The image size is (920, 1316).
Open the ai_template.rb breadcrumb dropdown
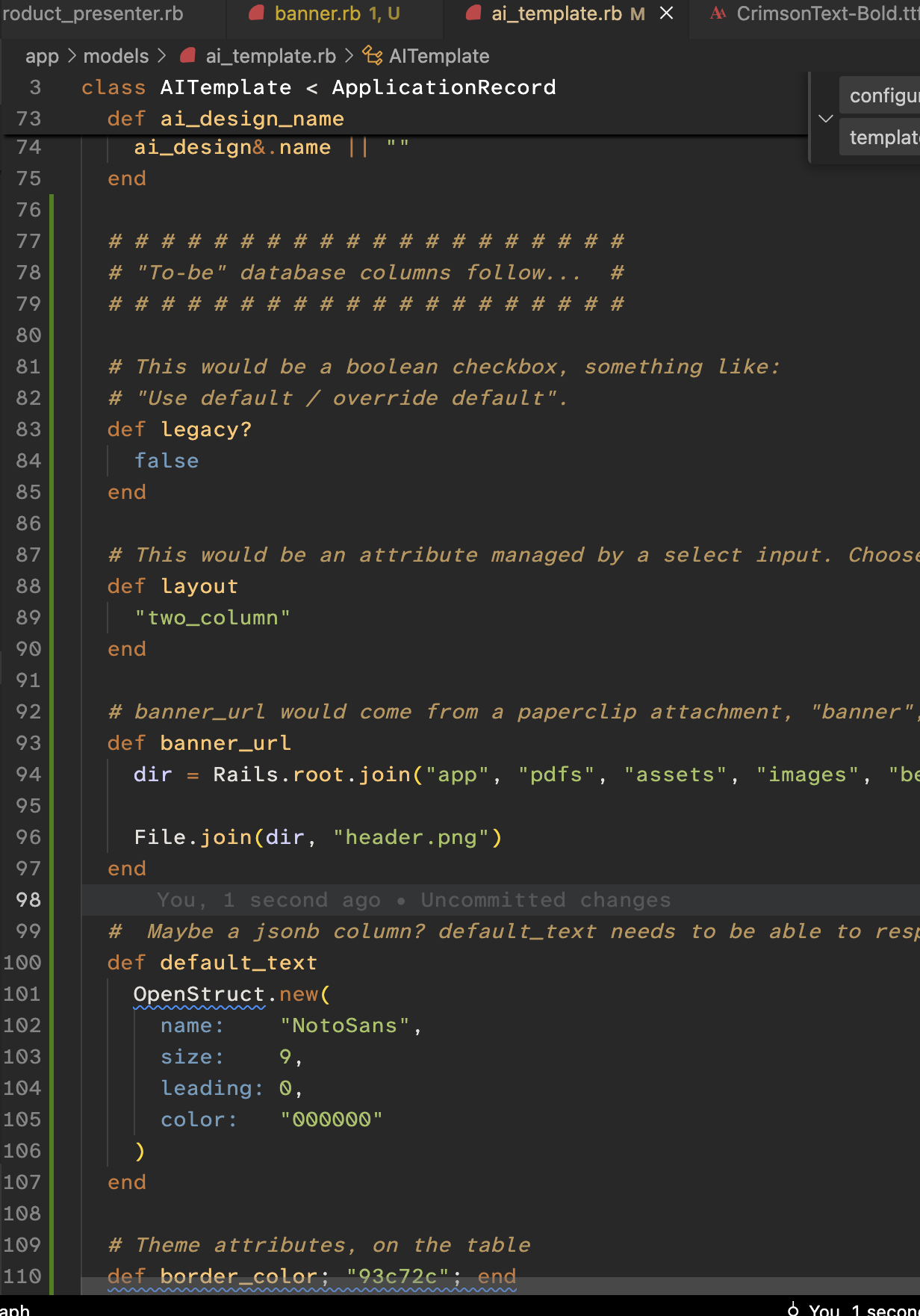pyautogui.click(x=270, y=56)
